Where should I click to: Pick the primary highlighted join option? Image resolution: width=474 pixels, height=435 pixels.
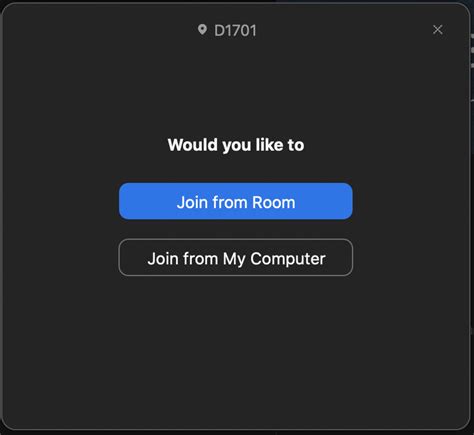236,201
